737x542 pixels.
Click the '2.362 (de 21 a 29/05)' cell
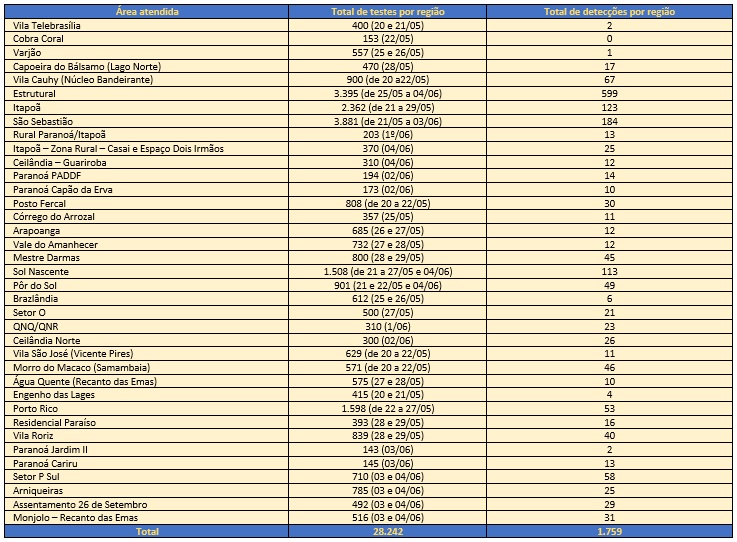[388, 108]
